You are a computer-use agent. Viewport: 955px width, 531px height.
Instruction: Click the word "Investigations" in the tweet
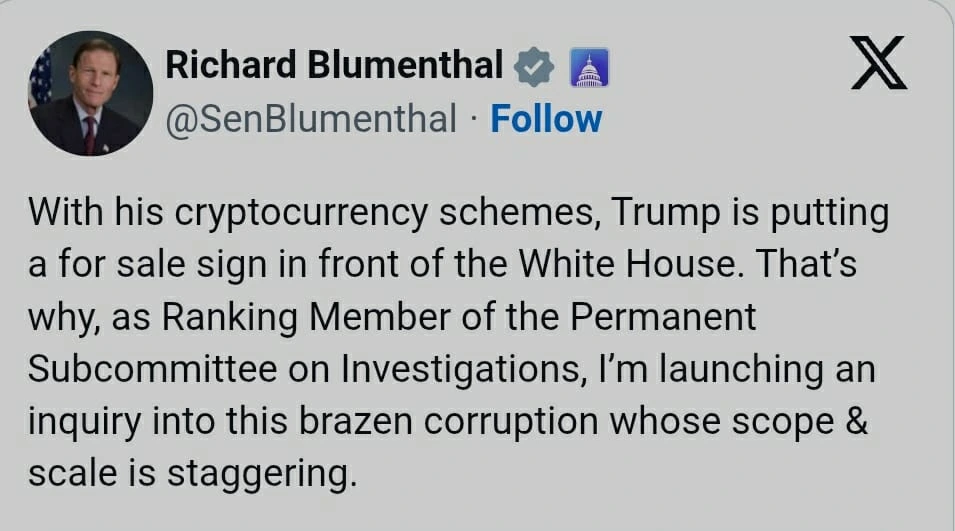454,369
